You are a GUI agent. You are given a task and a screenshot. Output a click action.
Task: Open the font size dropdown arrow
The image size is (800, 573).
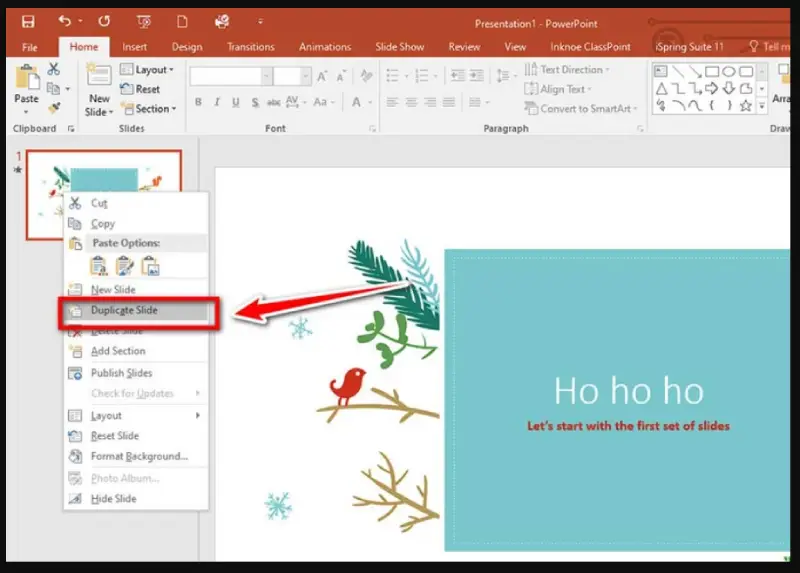[x=306, y=77]
